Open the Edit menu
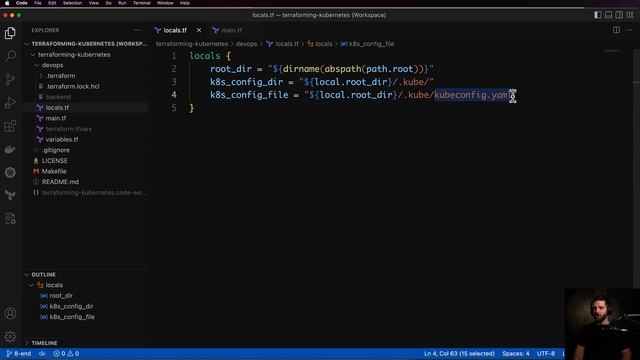The image size is (640, 360). coord(52,3)
